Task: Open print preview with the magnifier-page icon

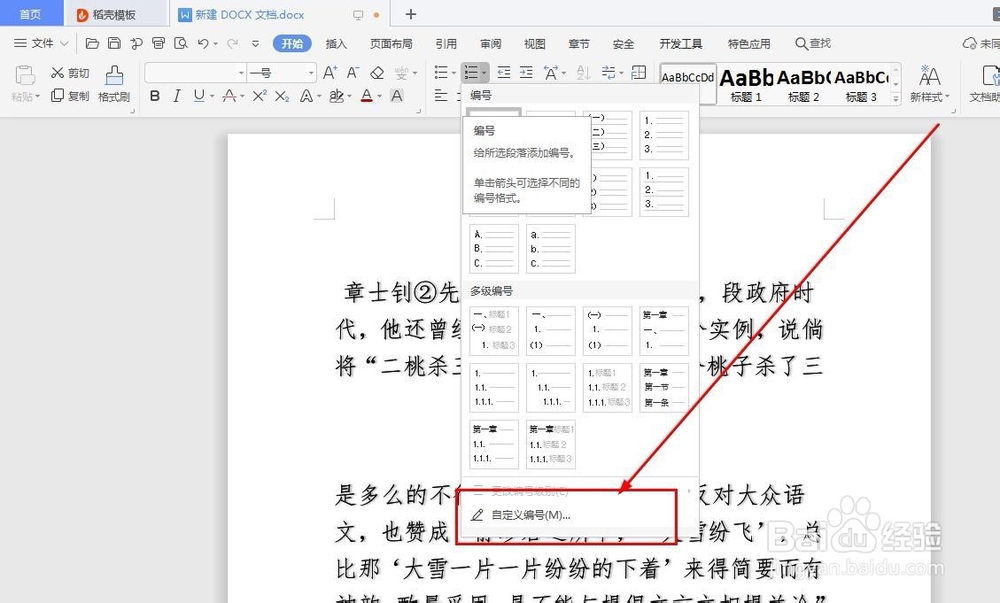Action: (x=180, y=43)
